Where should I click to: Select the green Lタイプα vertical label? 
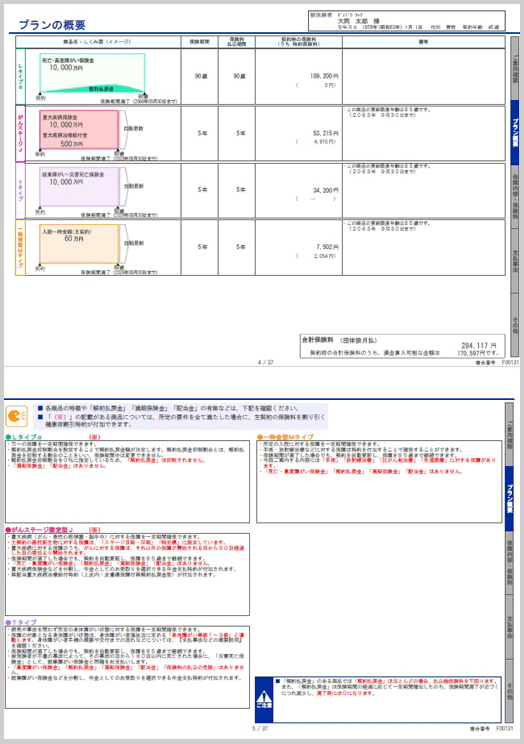click(x=20, y=76)
